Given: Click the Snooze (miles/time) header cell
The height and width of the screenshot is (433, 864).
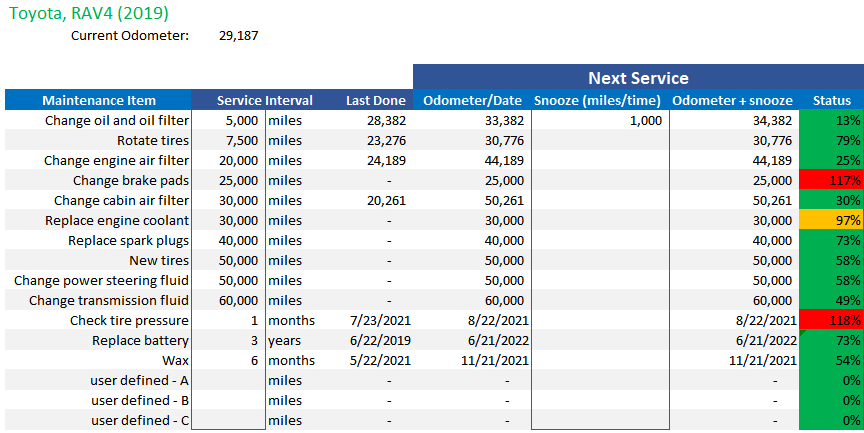Looking at the screenshot, I should pos(597,100).
